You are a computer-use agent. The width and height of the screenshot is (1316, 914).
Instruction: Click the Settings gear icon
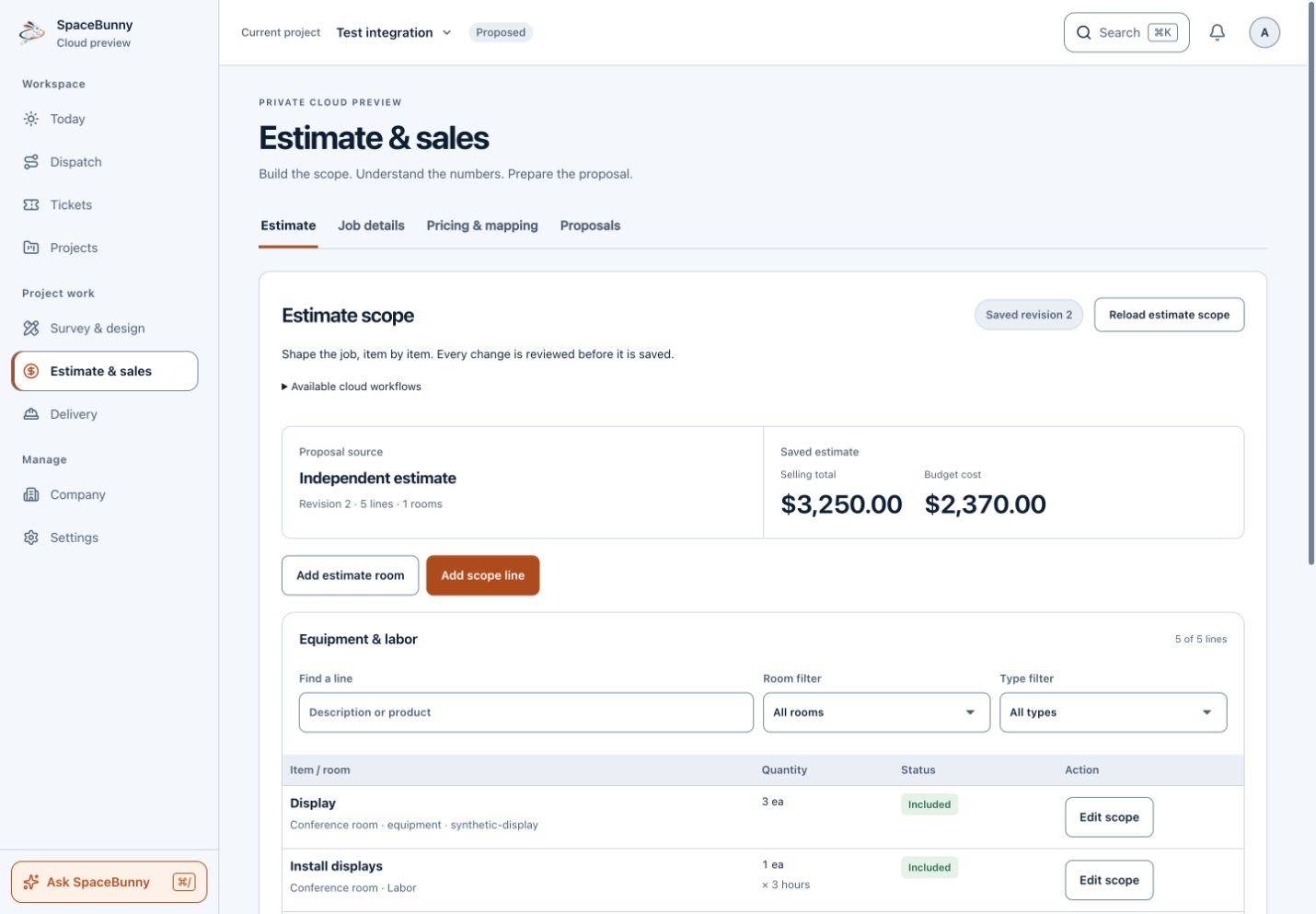coord(31,538)
